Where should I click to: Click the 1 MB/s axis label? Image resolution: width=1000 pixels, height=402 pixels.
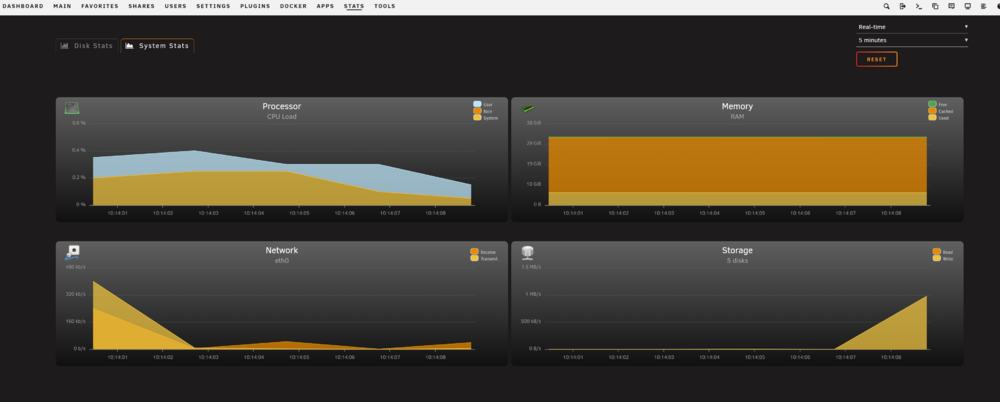tap(533, 294)
